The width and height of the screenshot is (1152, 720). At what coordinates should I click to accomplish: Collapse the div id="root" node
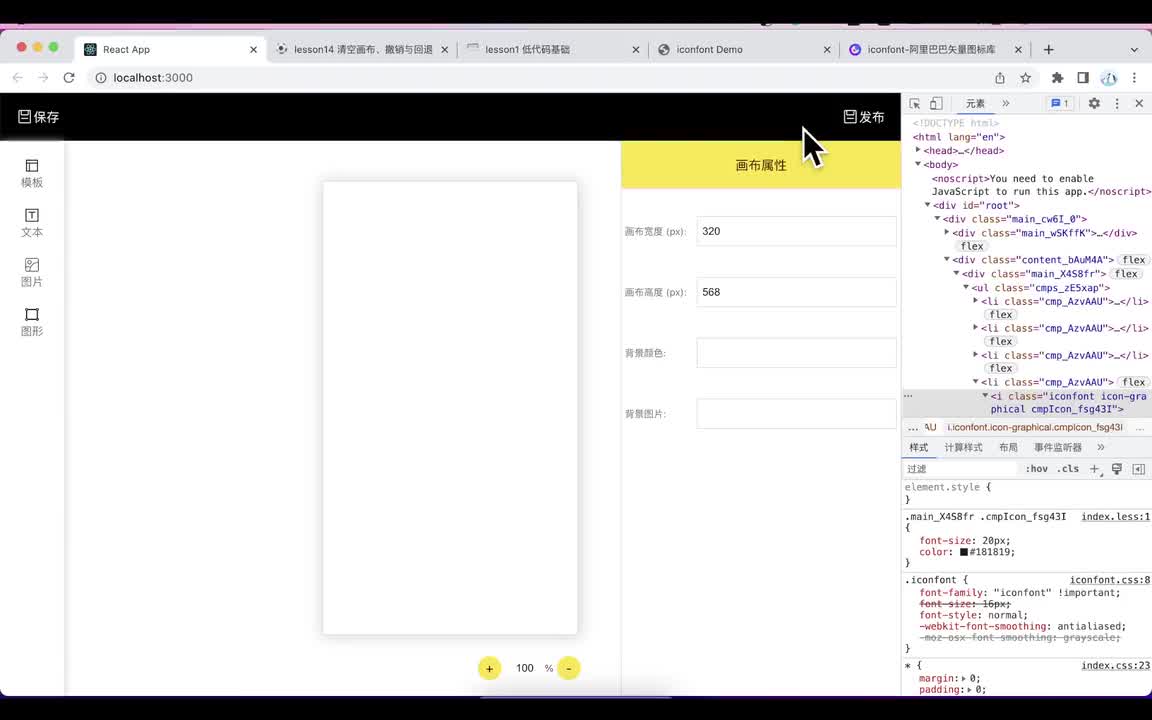(928, 205)
